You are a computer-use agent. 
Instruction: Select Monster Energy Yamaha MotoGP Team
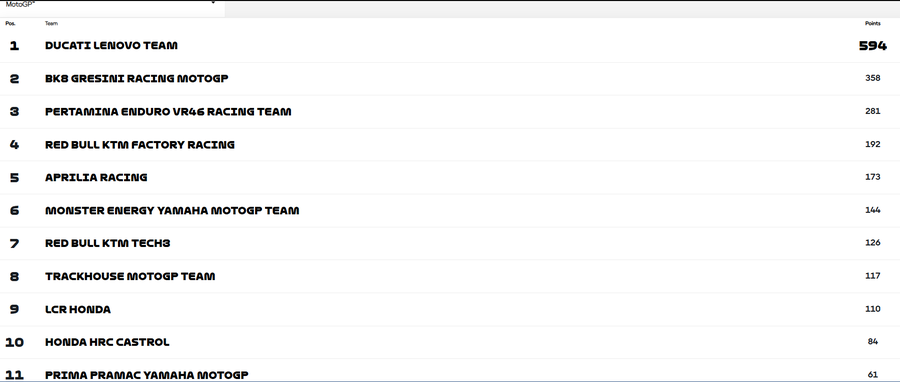(x=450, y=211)
